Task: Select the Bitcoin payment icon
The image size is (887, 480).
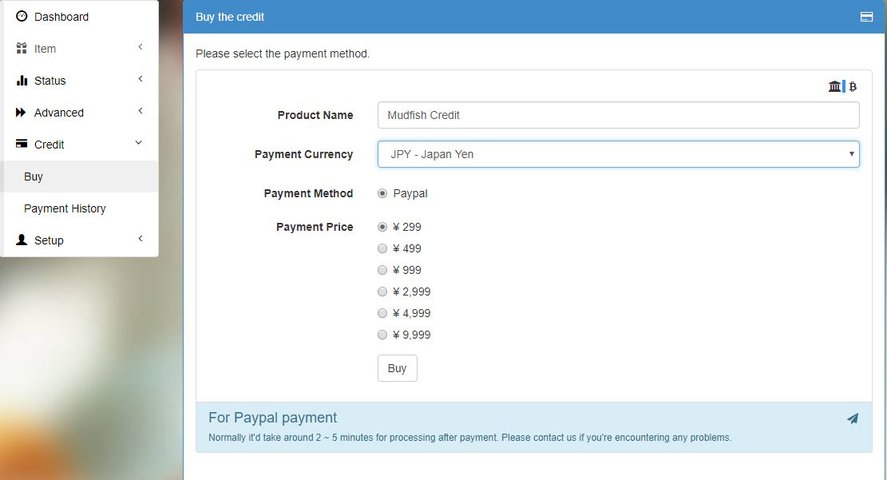Action: 852,87
